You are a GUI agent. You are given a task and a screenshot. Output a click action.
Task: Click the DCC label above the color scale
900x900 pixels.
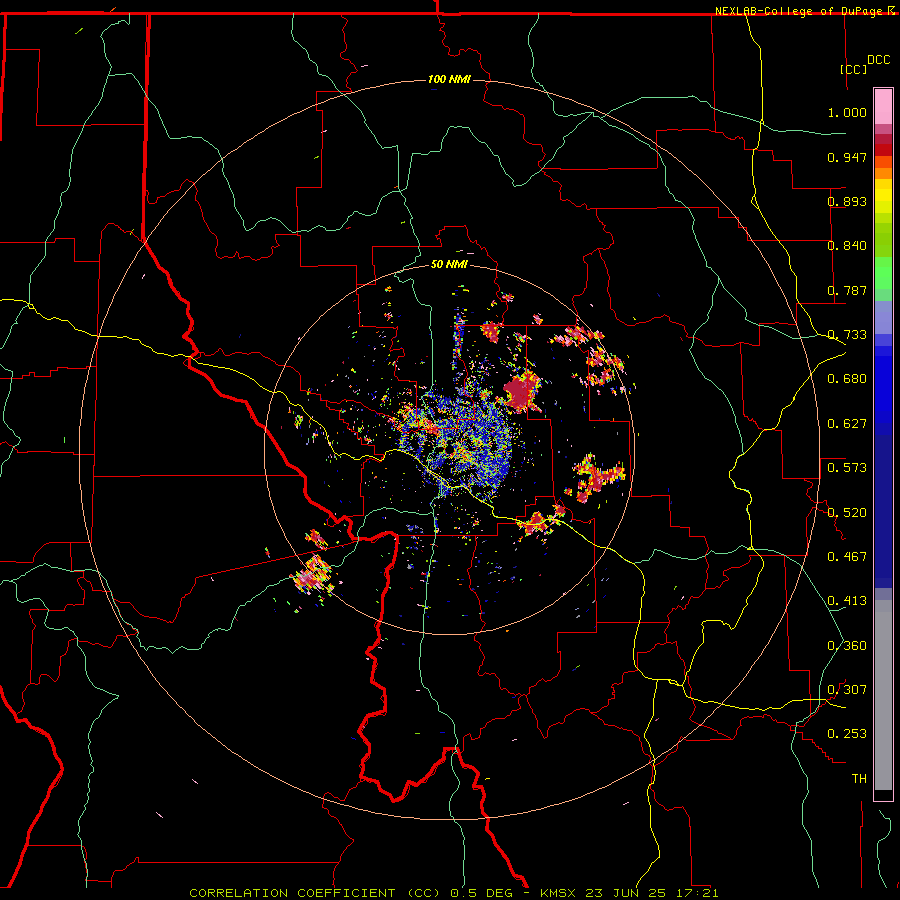click(x=878, y=60)
